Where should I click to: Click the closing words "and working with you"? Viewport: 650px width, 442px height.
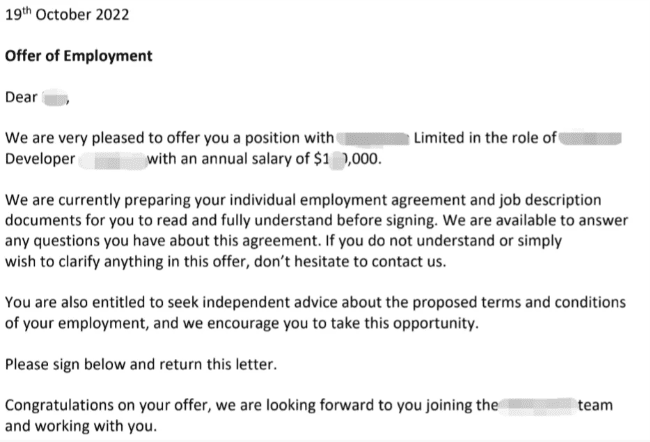[x=81, y=426]
